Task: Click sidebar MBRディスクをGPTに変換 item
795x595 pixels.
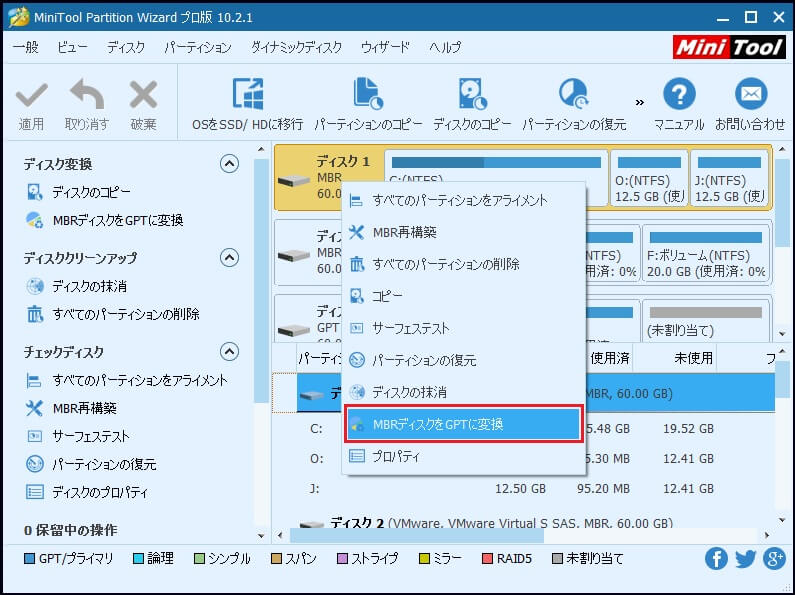Action: pos(104,220)
